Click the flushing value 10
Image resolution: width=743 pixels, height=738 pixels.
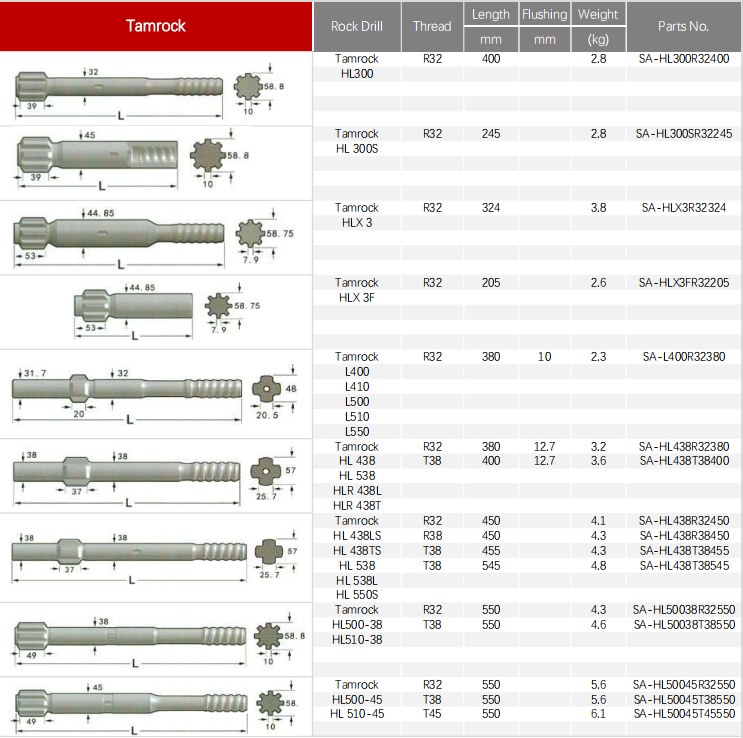click(544, 356)
